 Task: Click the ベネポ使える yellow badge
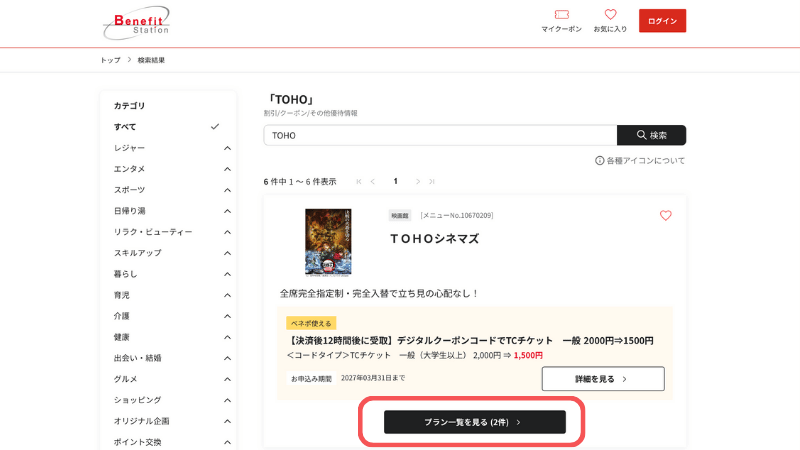coord(311,323)
